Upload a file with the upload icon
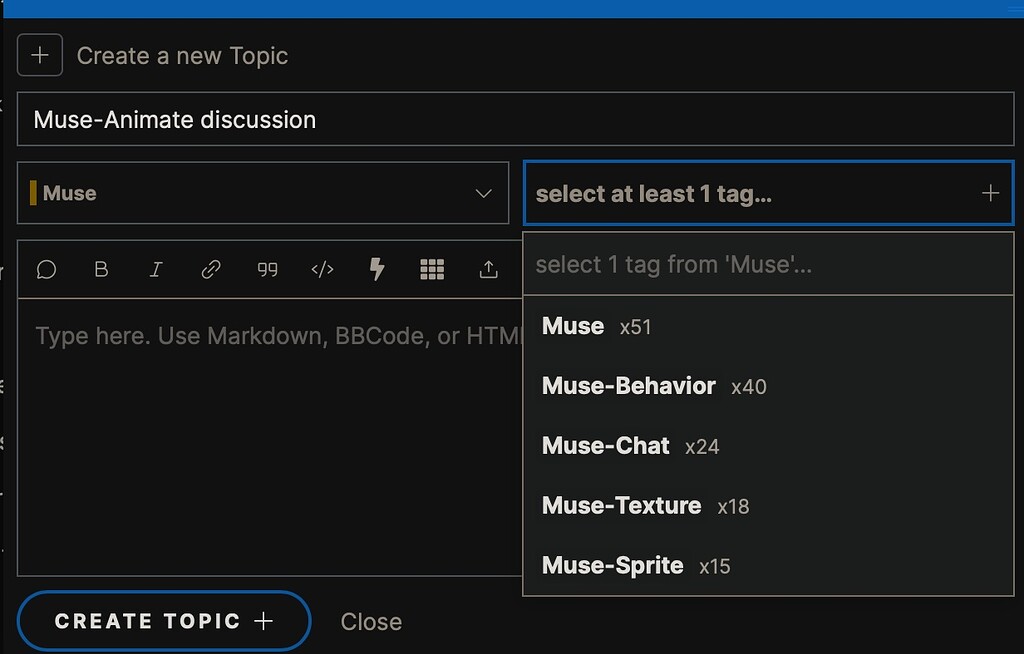This screenshot has height=654, width=1024. click(x=488, y=269)
